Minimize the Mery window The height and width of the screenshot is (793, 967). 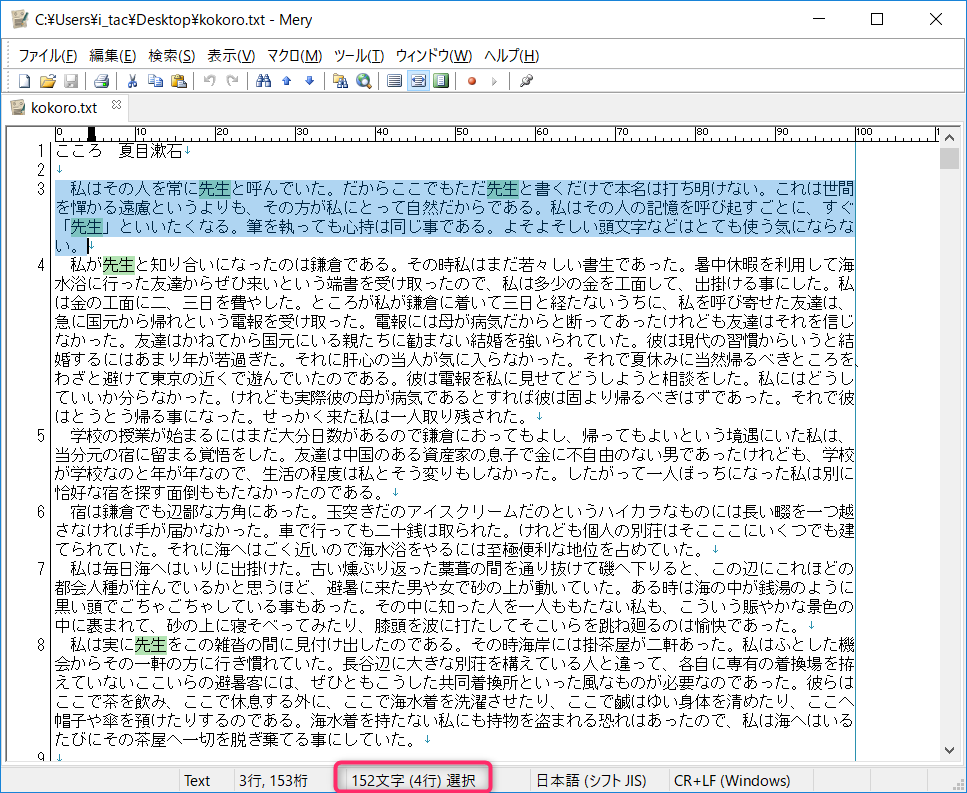pyautogui.click(x=819, y=19)
